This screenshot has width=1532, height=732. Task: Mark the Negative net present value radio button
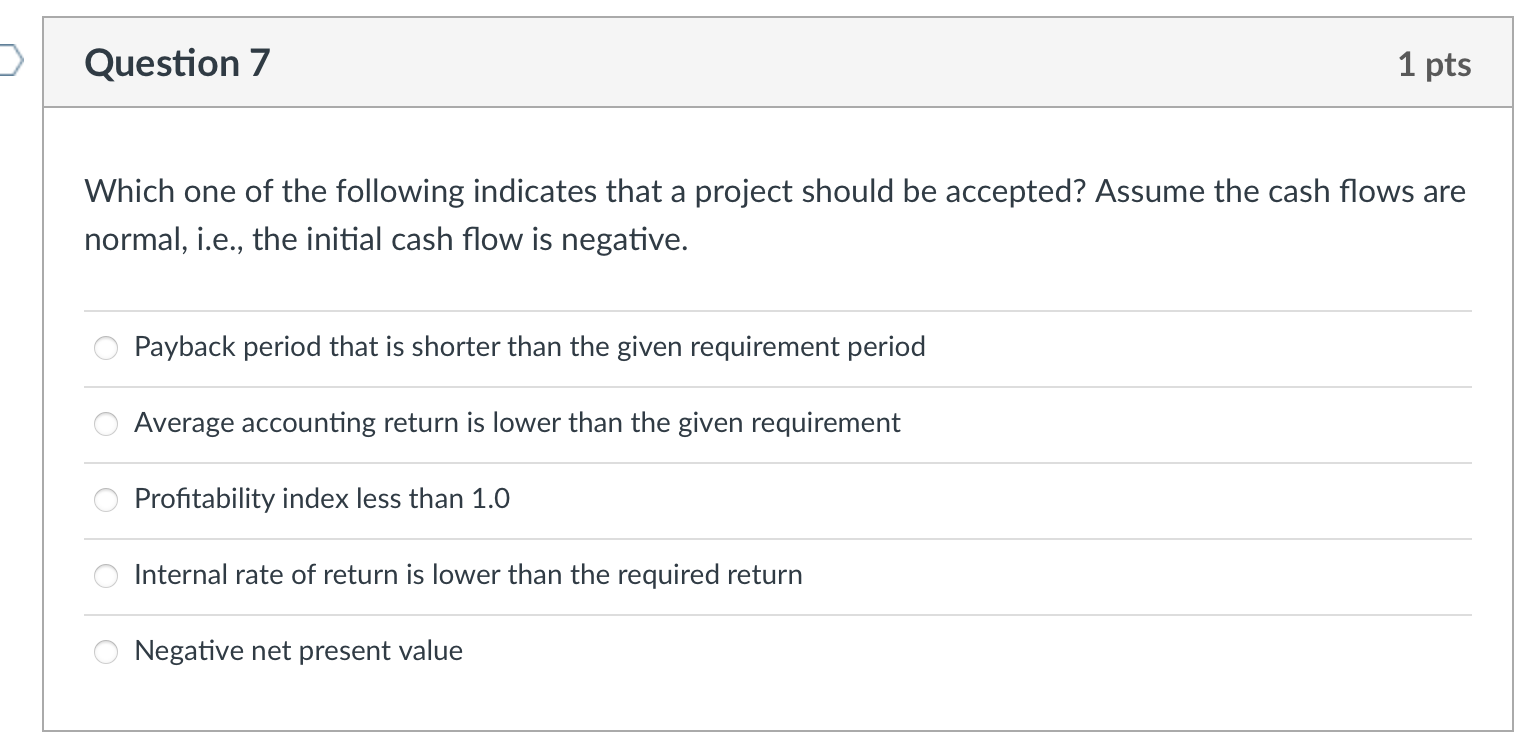pos(106,652)
